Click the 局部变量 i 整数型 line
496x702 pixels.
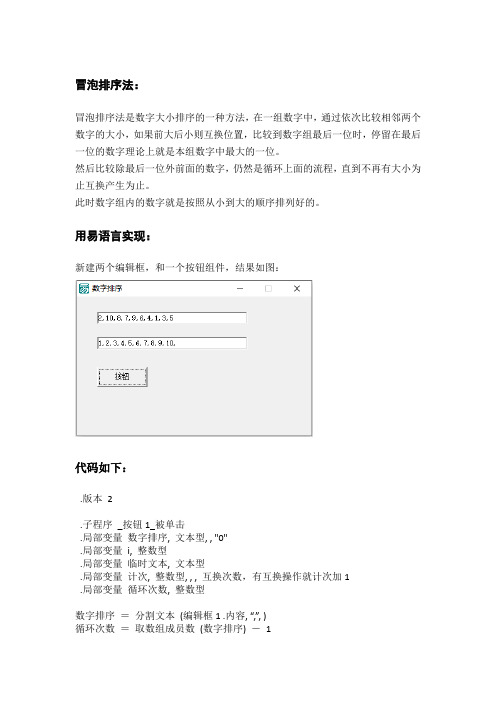pos(124,550)
